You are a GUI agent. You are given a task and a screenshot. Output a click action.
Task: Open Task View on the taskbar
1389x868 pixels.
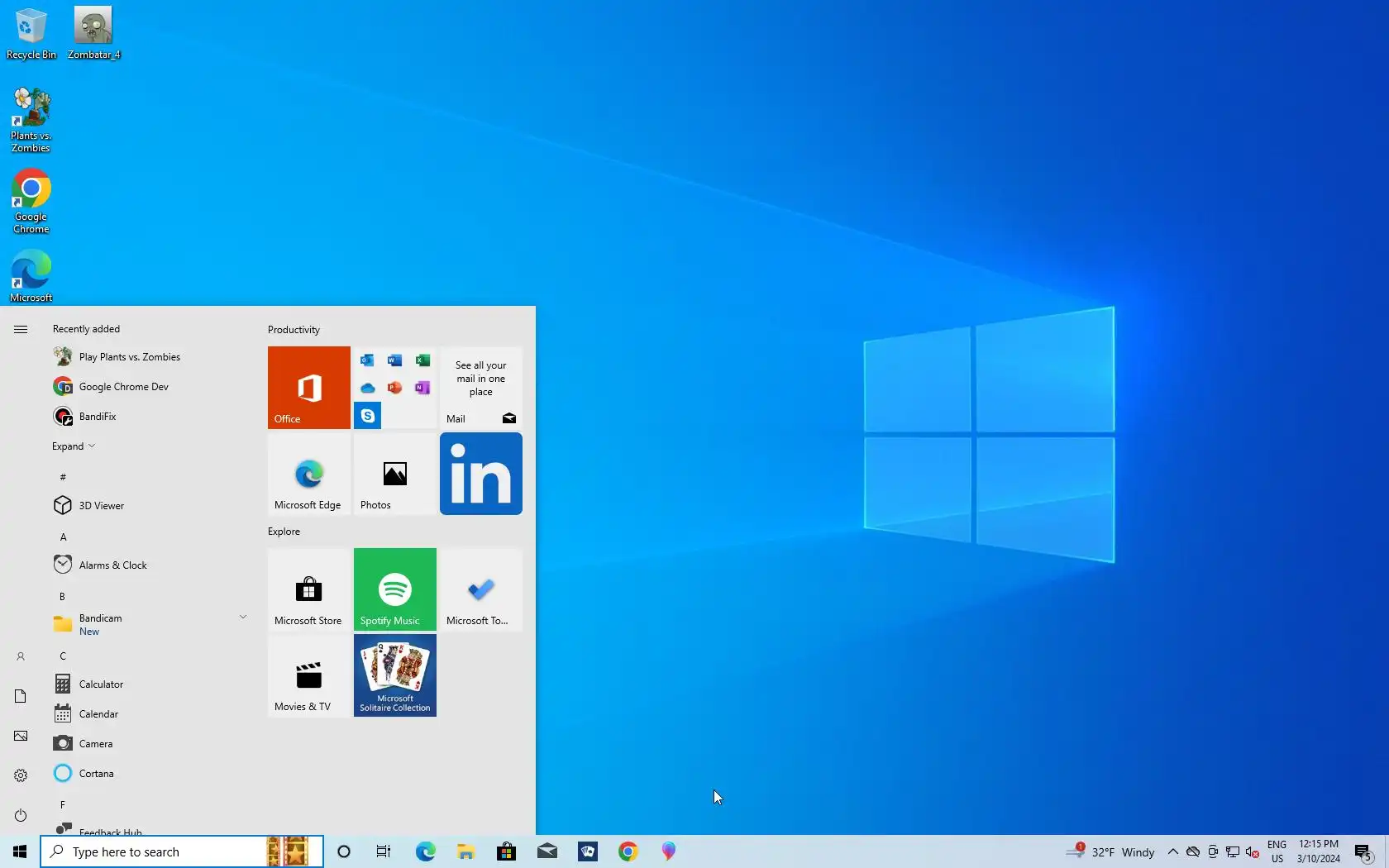[x=384, y=851]
